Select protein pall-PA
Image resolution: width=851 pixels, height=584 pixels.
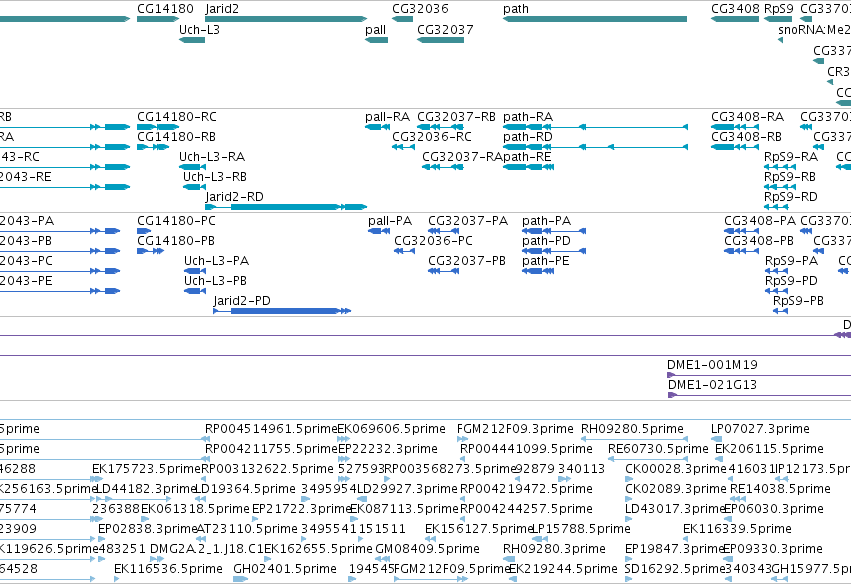pyautogui.click(x=379, y=231)
